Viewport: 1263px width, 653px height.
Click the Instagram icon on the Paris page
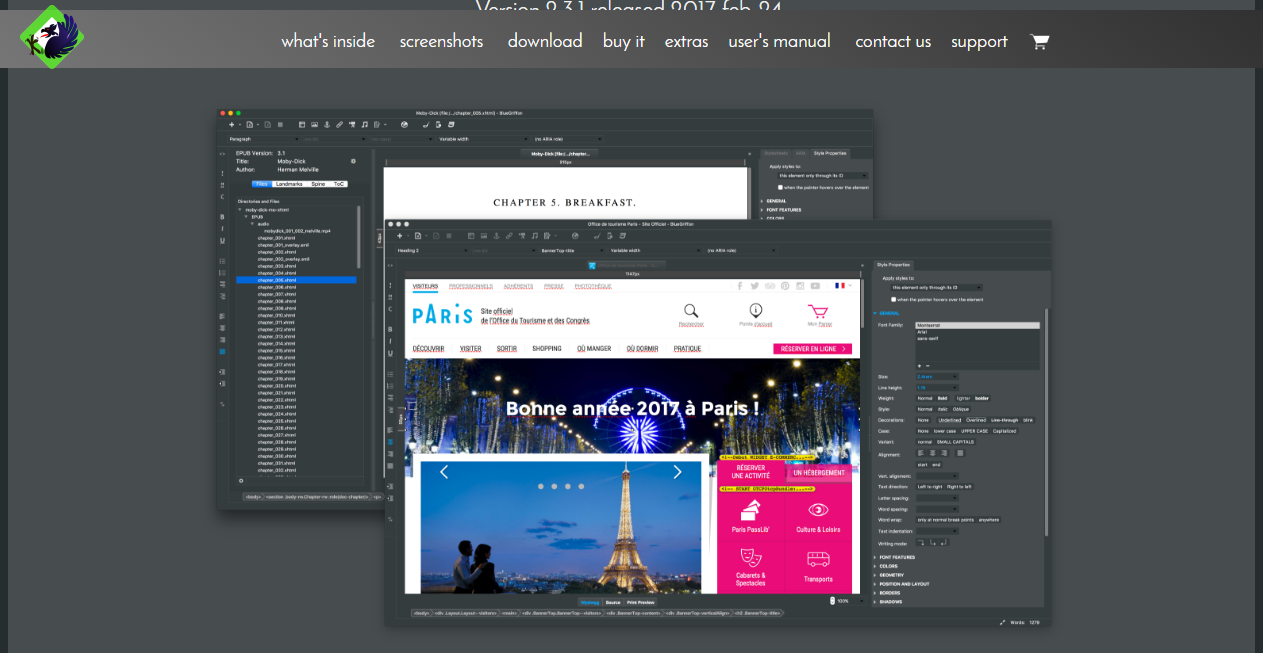[800, 286]
